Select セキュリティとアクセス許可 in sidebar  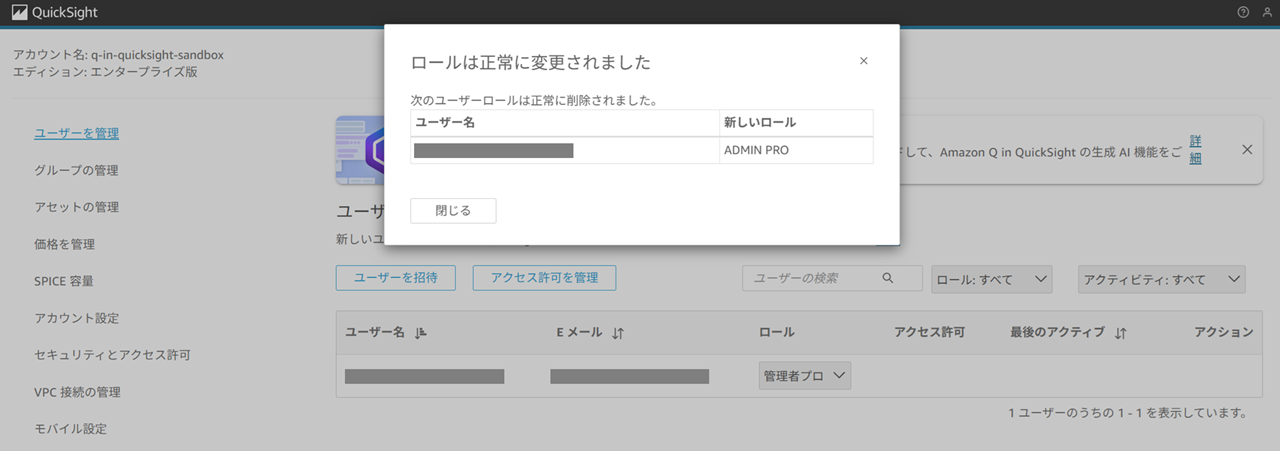pyautogui.click(x=112, y=355)
